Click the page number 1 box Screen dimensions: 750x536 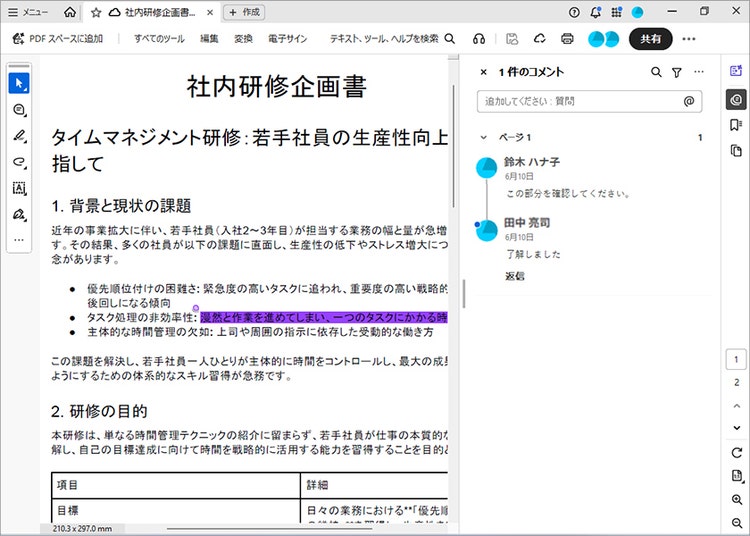tap(736, 360)
